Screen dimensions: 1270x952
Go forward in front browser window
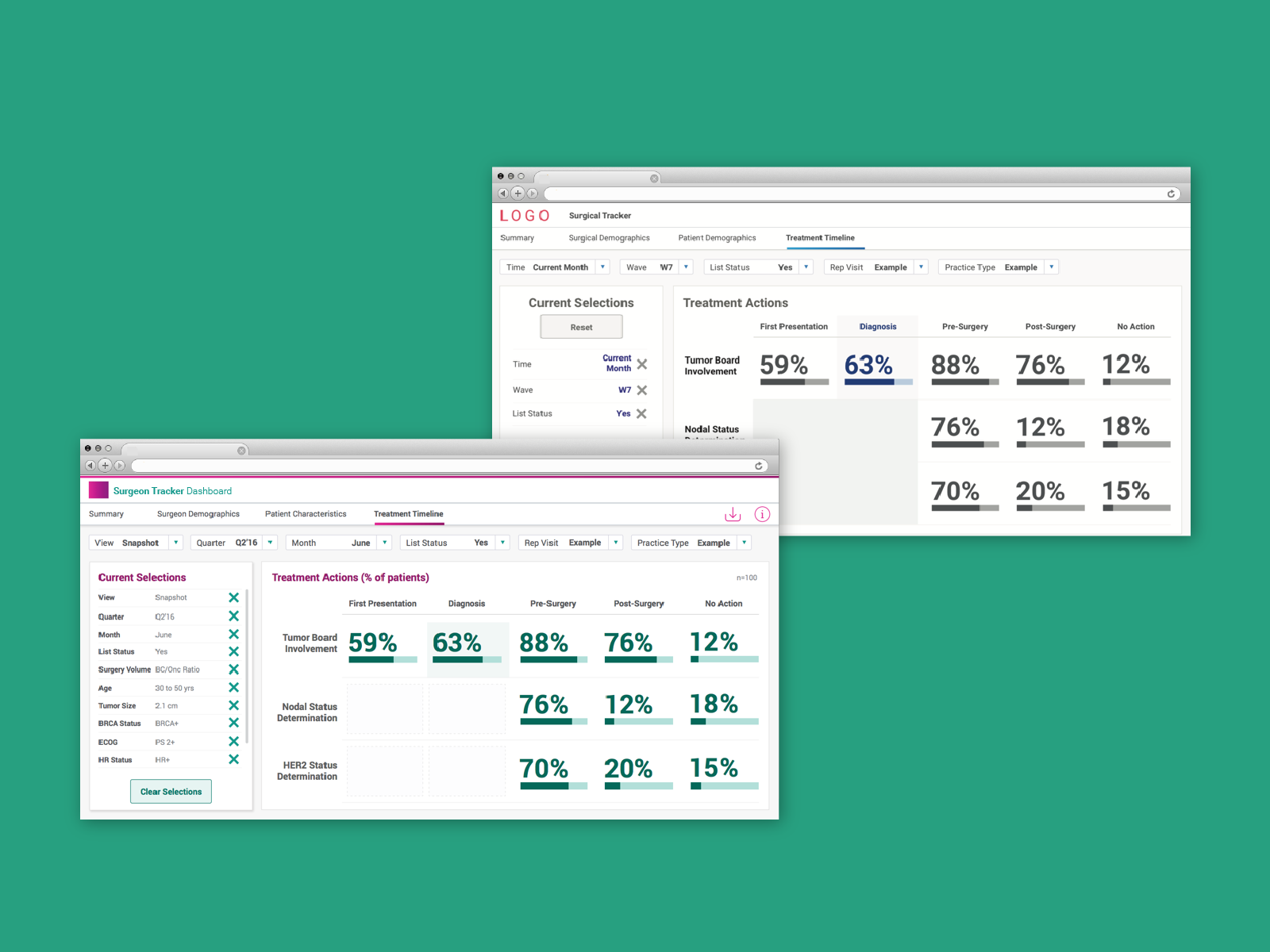[119, 466]
